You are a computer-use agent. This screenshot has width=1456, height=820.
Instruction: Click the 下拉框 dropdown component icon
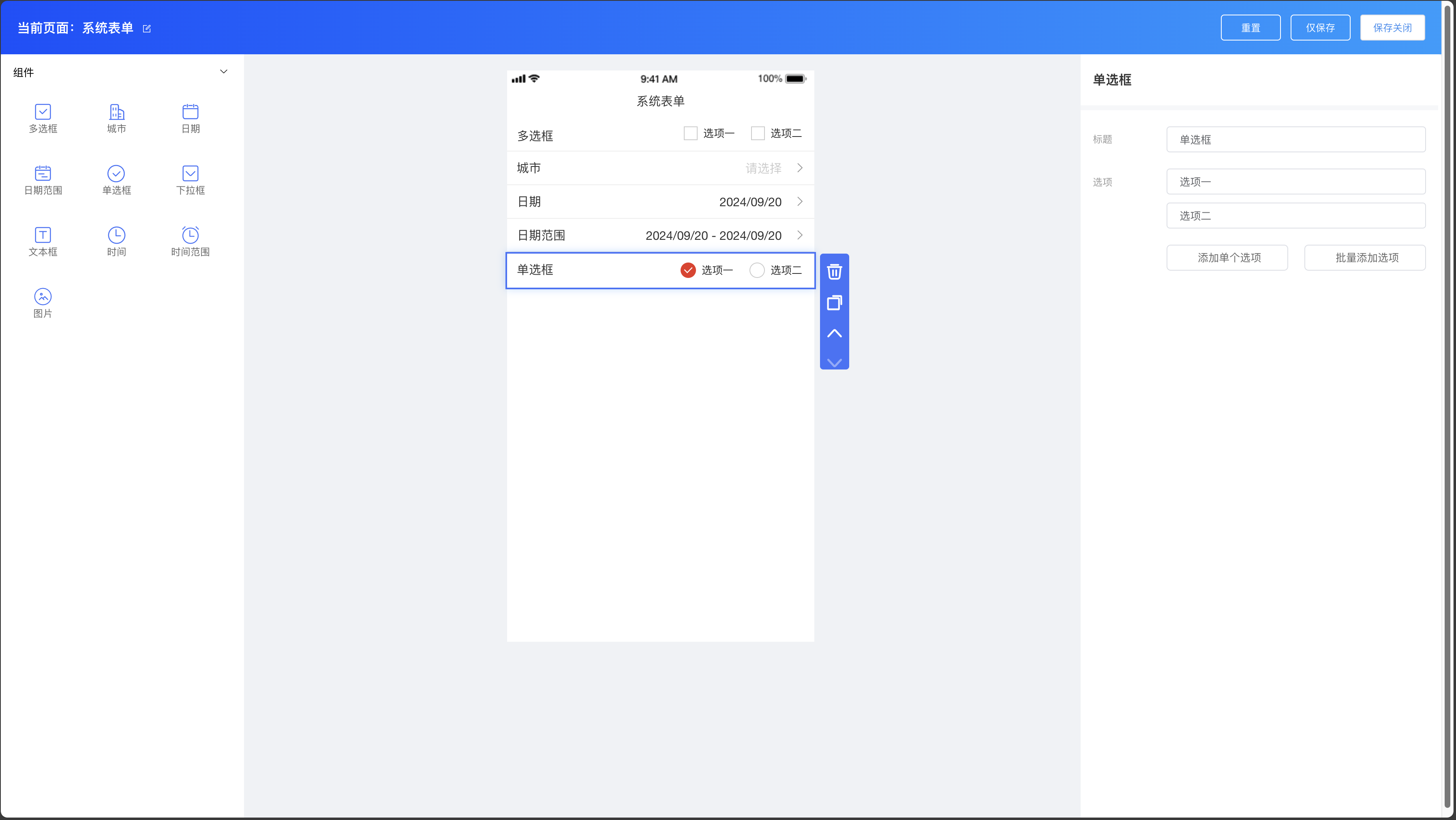pos(191,173)
